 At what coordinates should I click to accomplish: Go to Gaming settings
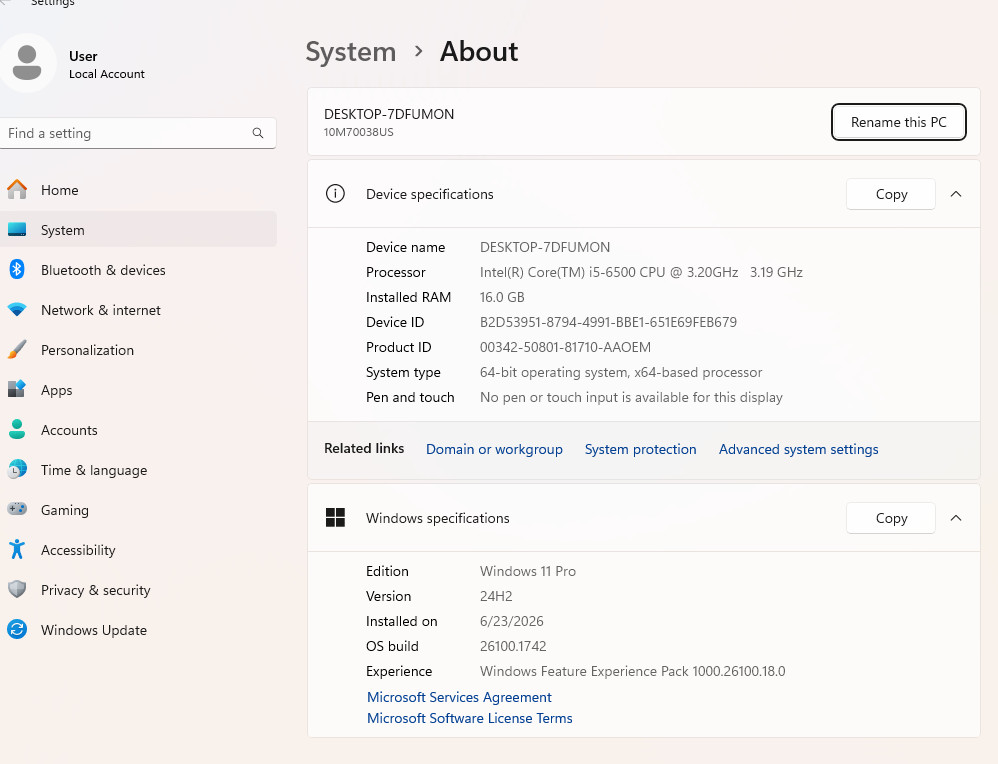[x=138, y=510]
